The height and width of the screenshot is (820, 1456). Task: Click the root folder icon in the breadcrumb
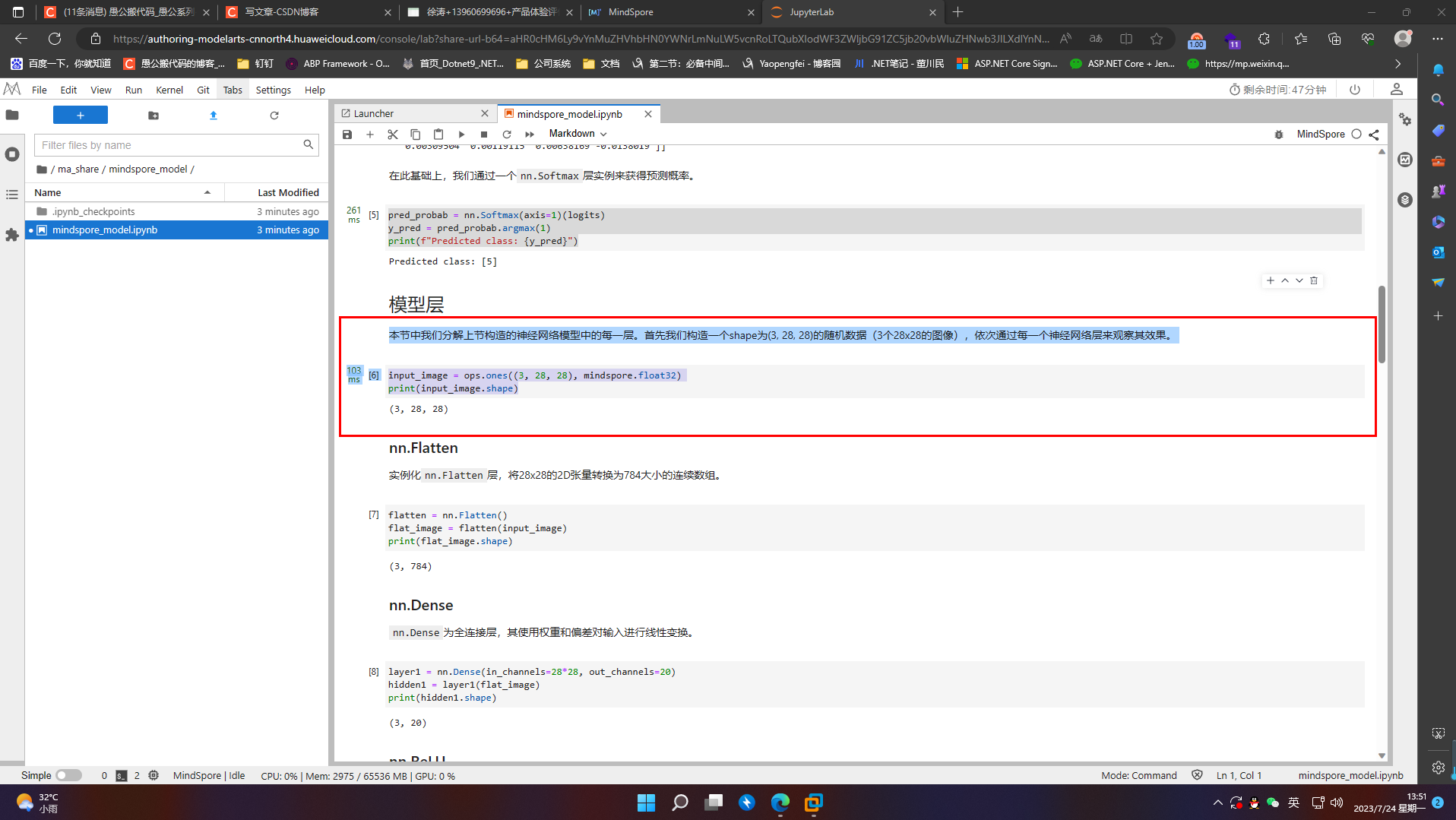tap(42, 169)
